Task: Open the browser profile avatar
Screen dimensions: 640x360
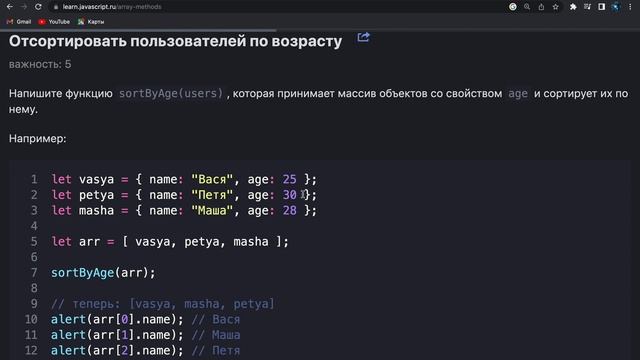Action: coord(616,7)
